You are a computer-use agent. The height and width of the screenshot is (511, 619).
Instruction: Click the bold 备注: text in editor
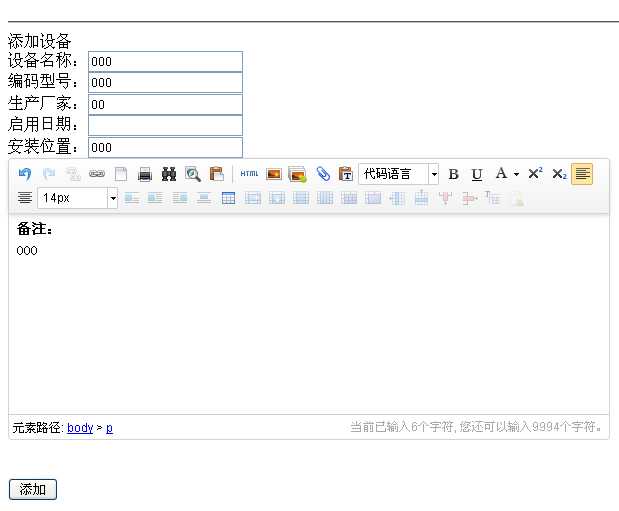35,229
